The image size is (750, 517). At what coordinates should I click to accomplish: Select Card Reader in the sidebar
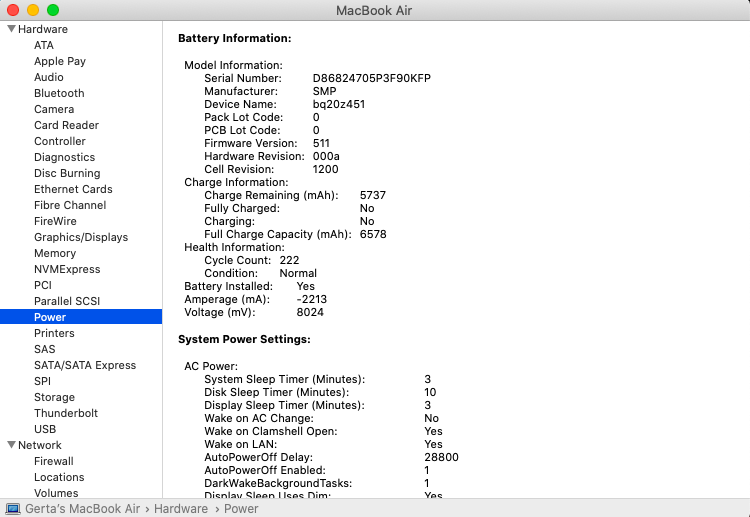(66, 125)
